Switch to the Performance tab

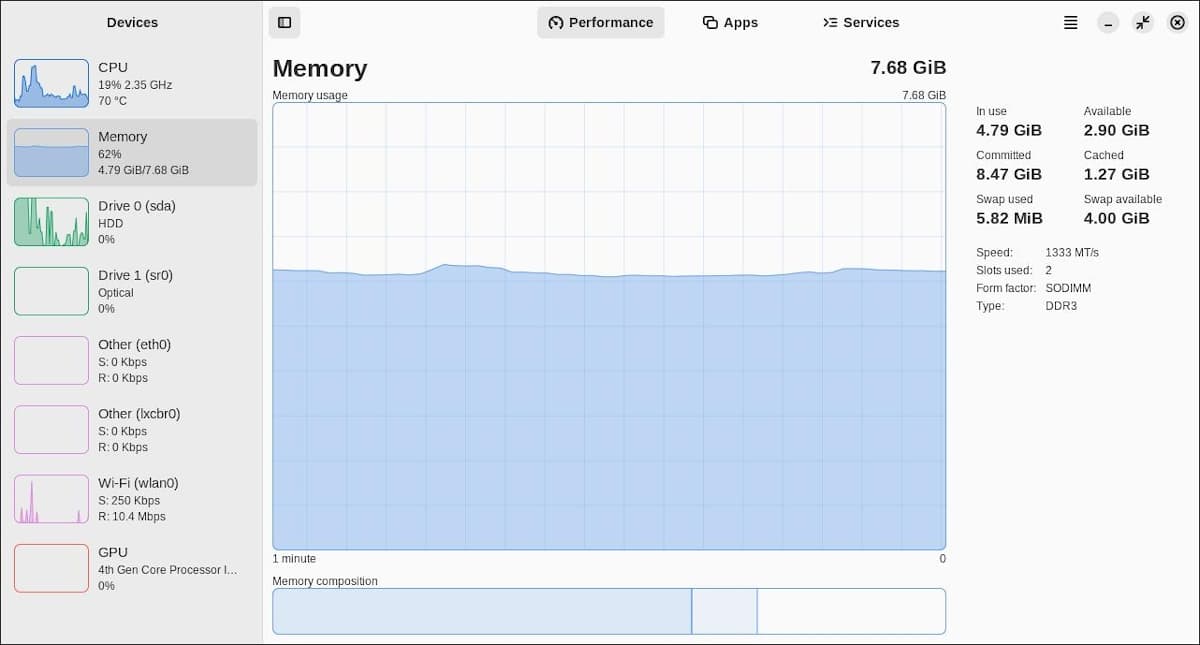click(601, 22)
